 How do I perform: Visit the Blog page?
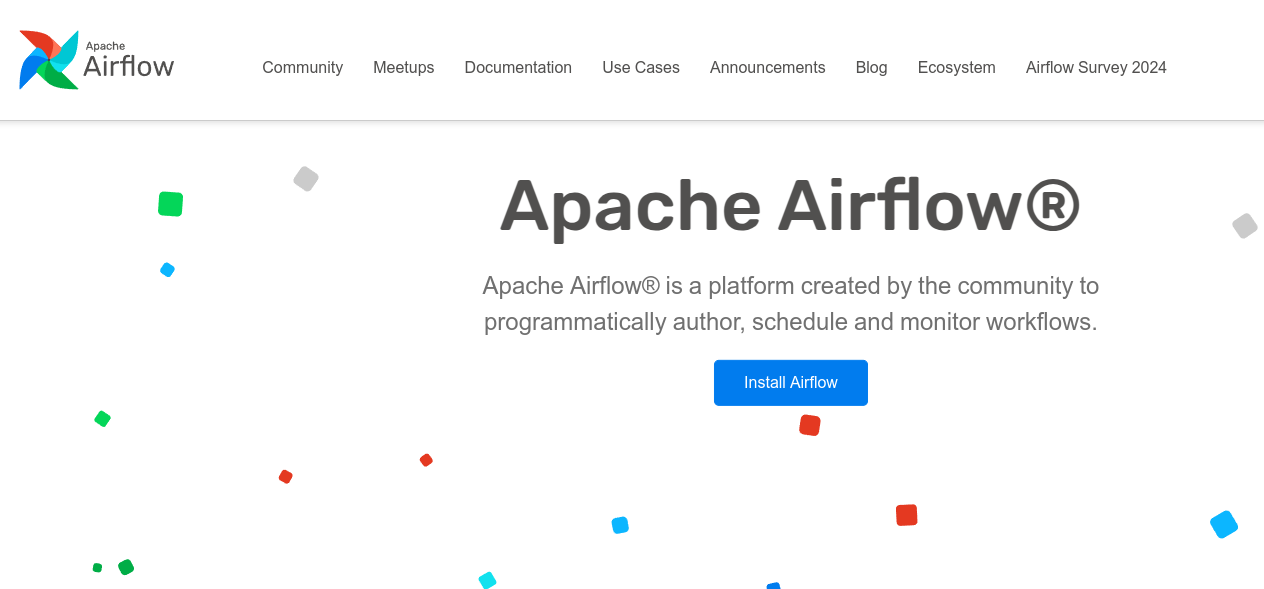pyautogui.click(x=871, y=68)
